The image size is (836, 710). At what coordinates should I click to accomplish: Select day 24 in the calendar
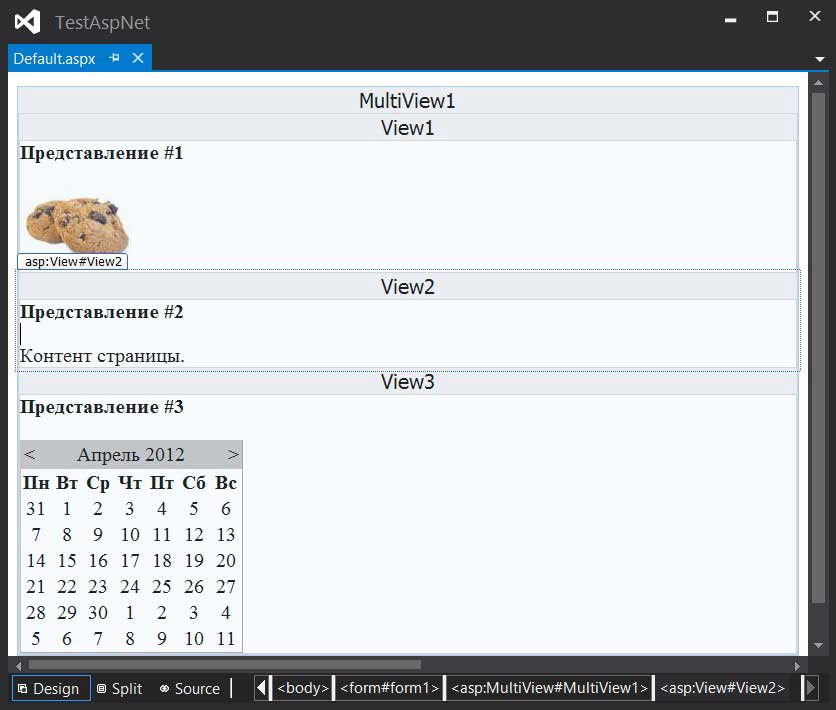(130, 587)
